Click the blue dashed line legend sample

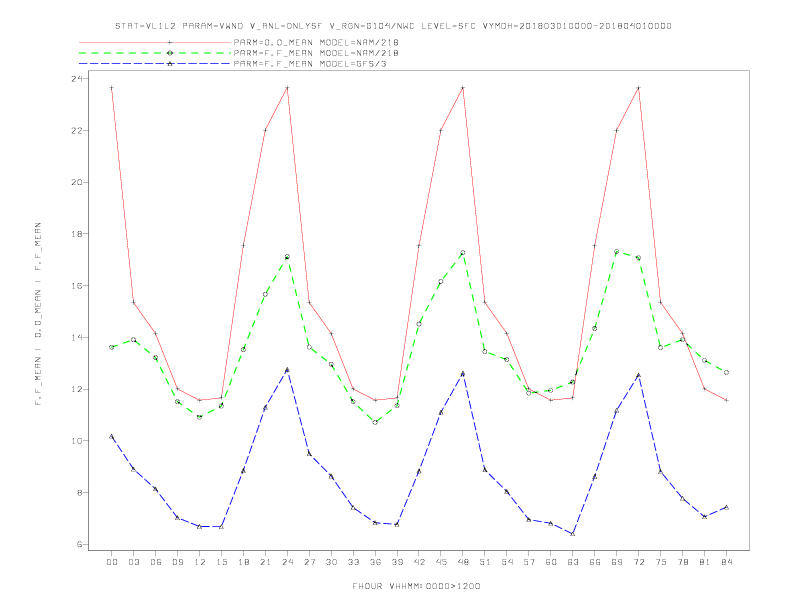coord(155,64)
